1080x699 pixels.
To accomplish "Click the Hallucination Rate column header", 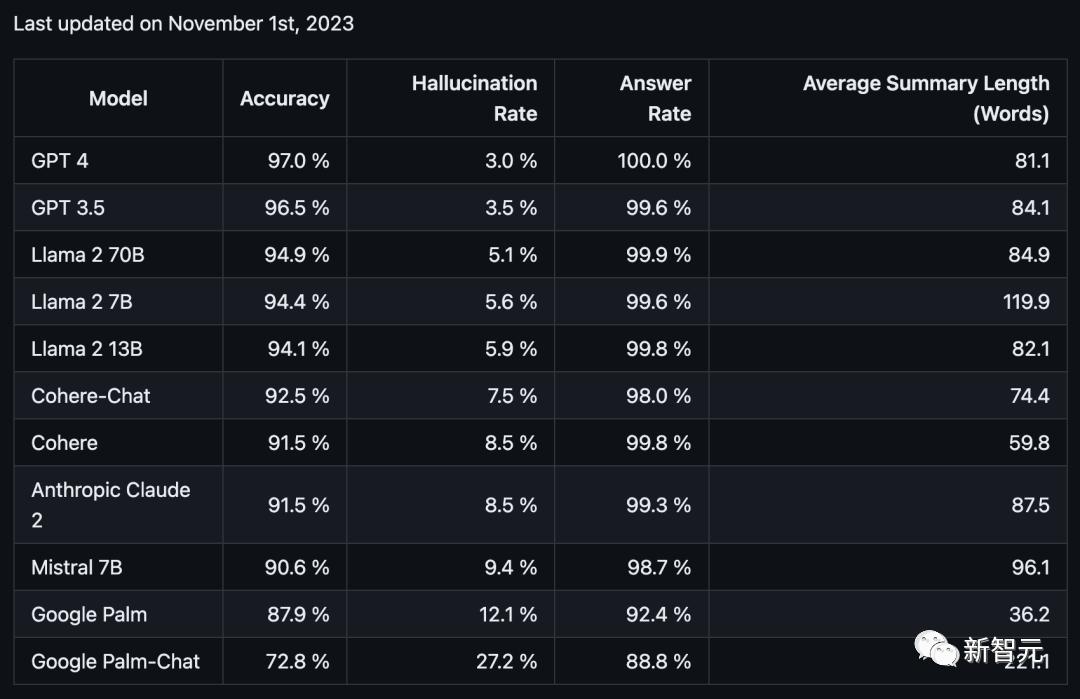I will [474, 98].
